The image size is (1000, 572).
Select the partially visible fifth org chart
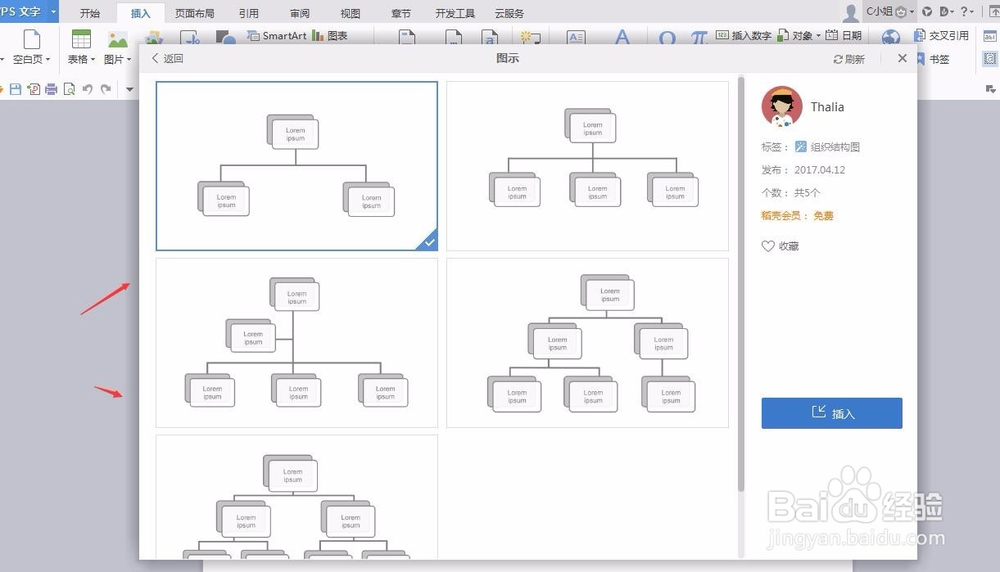pyautogui.click(x=297, y=497)
